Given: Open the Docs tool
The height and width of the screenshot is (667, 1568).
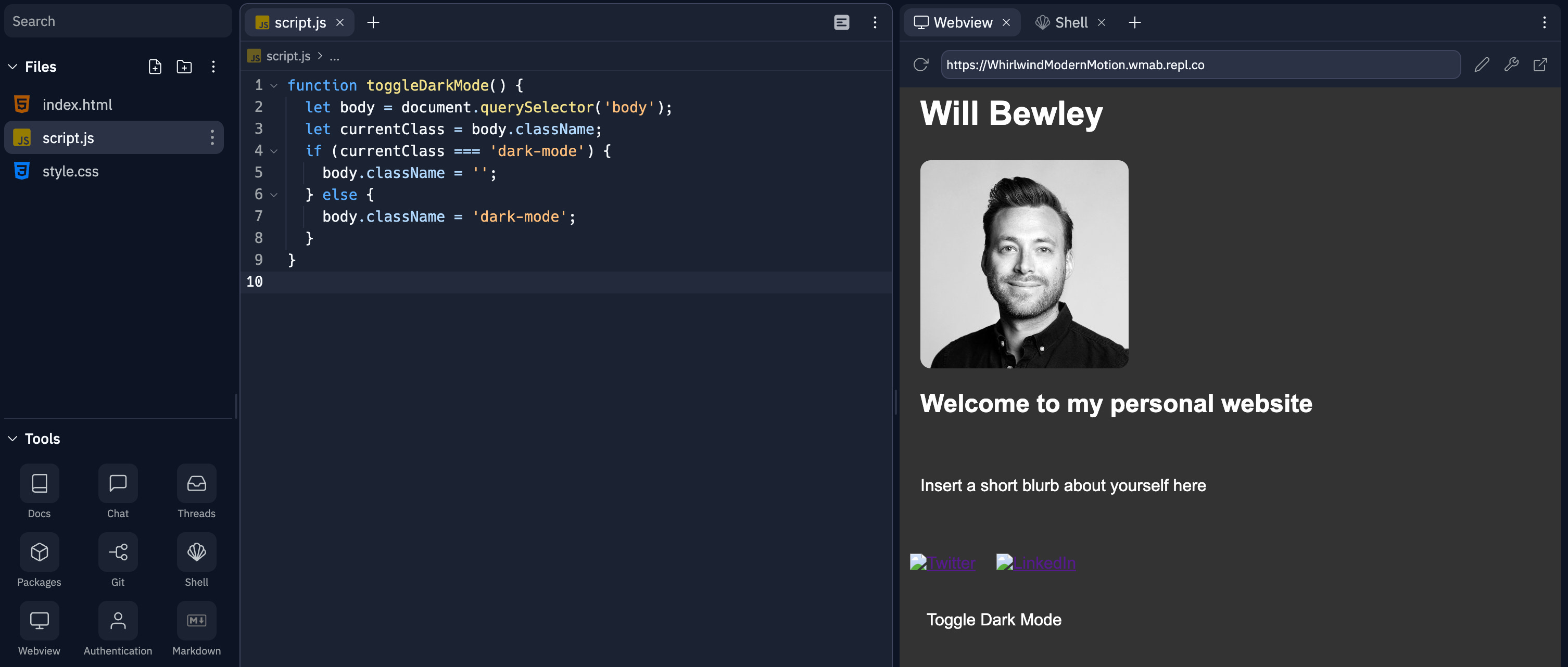Looking at the screenshot, I should tap(39, 492).
